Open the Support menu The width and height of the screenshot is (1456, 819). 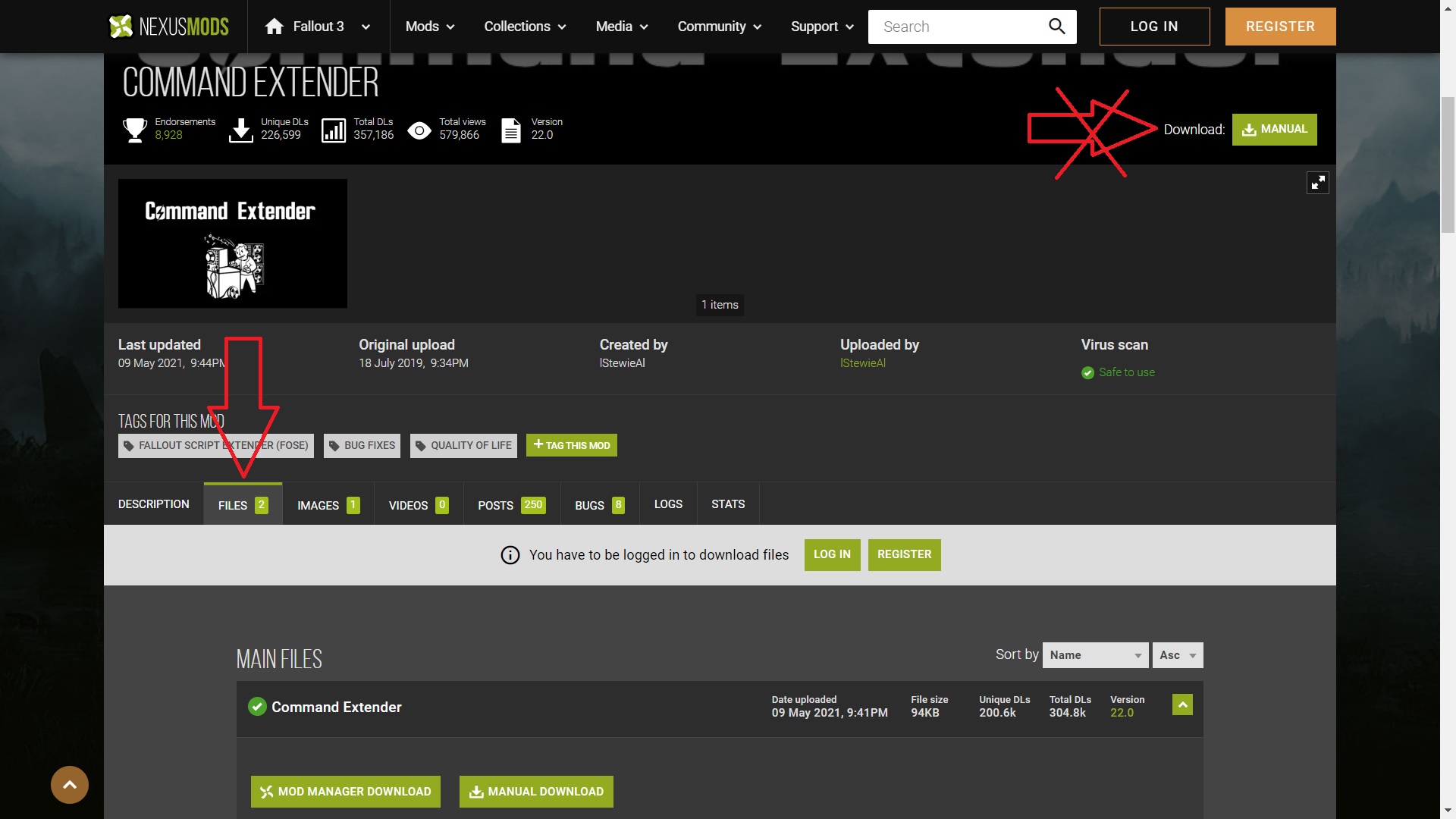[x=822, y=27]
